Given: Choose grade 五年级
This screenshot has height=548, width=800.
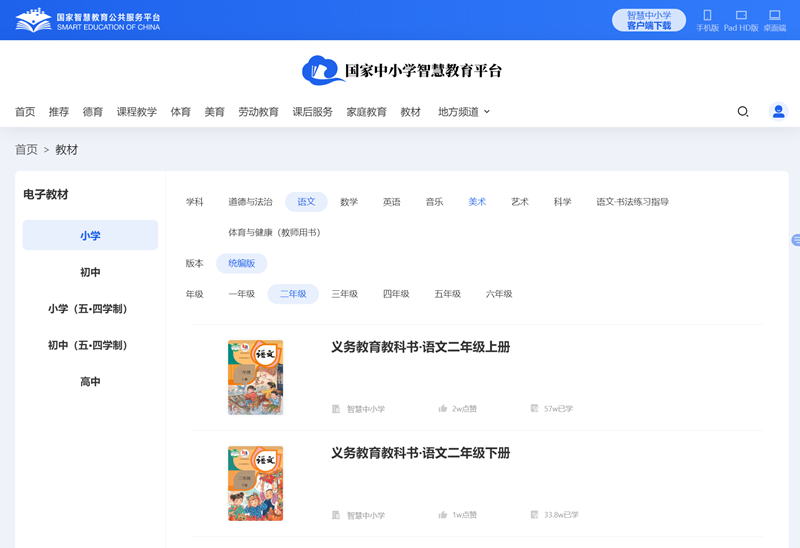Looking at the screenshot, I should pyautogui.click(x=447, y=294).
